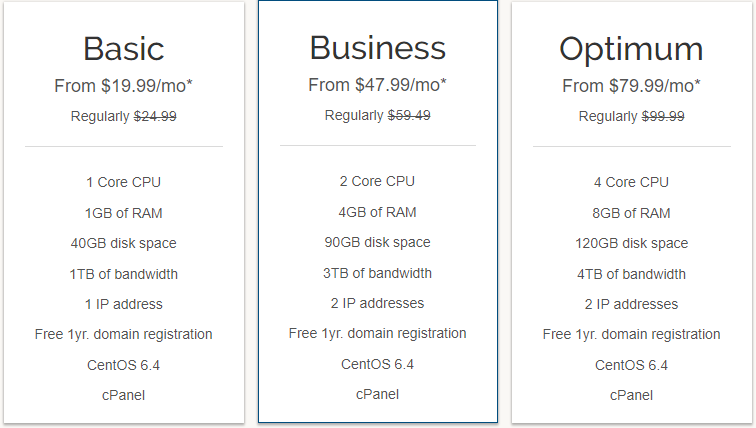The height and width of the screenshot is (428, 756).
Task: Click CentOS 6.4 in the Basic card
Action: pyautogui.click(x=124, y=365)
